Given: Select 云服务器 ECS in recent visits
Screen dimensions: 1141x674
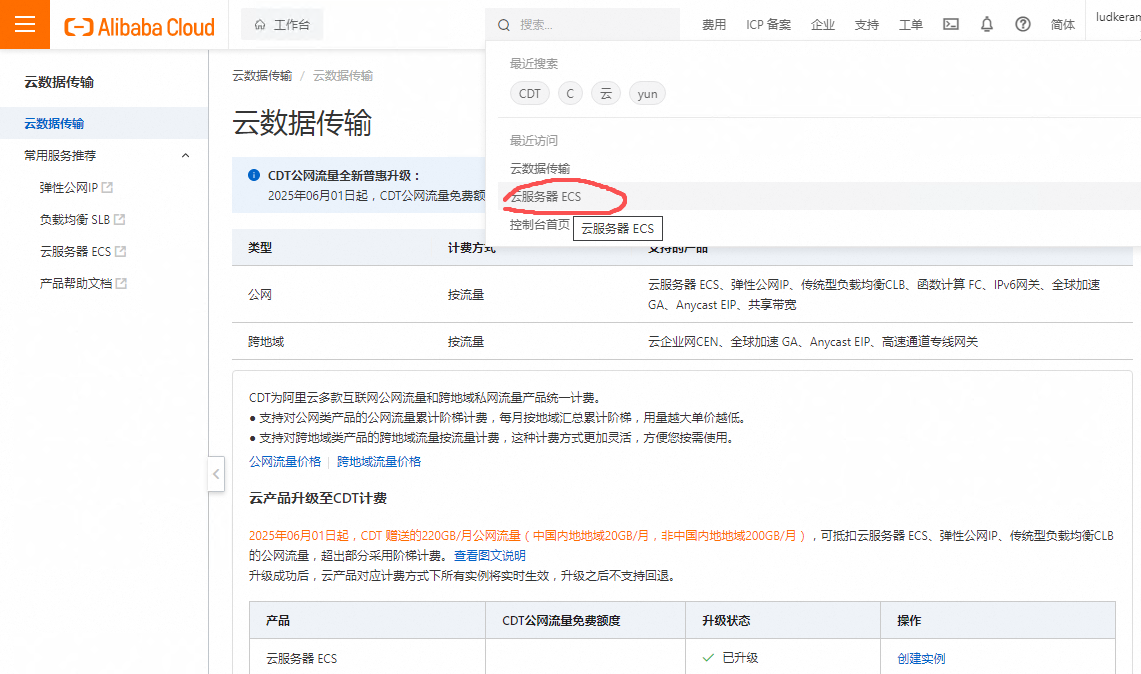Looking at the screenshot, I should (x=546, y=197).
